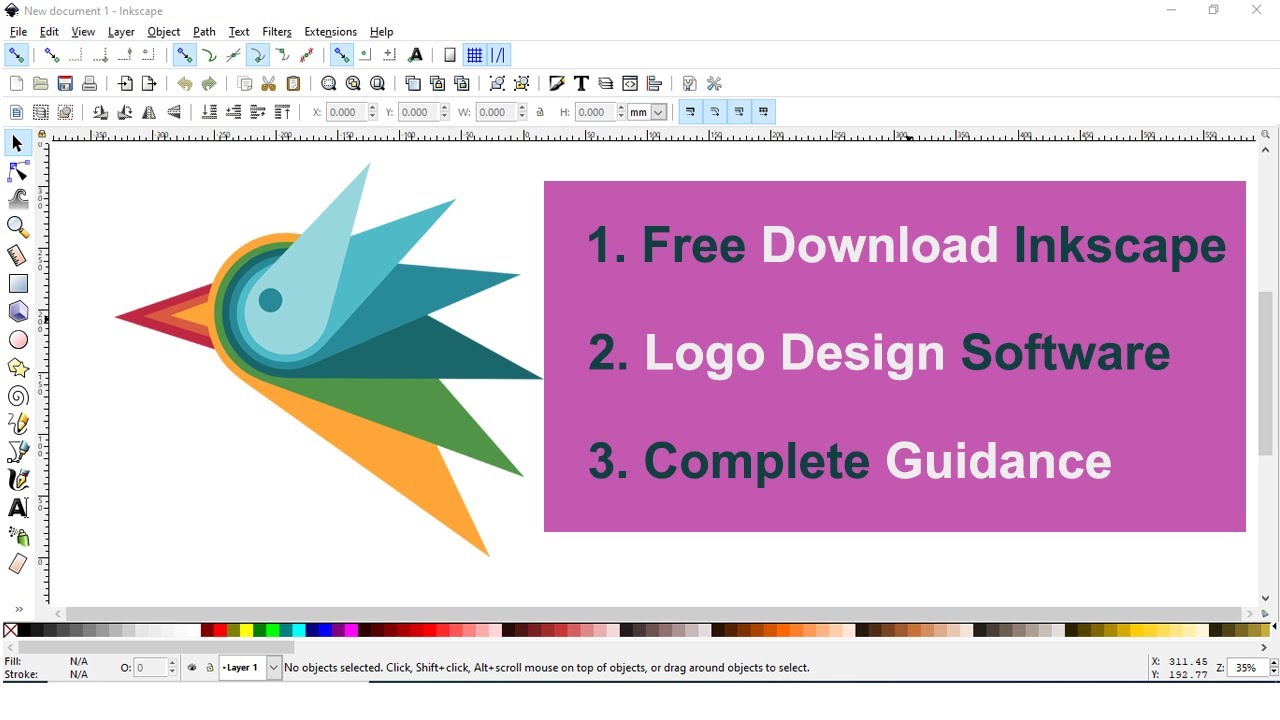
Task: Select the Node edit tool
Action: click(18, 171)
